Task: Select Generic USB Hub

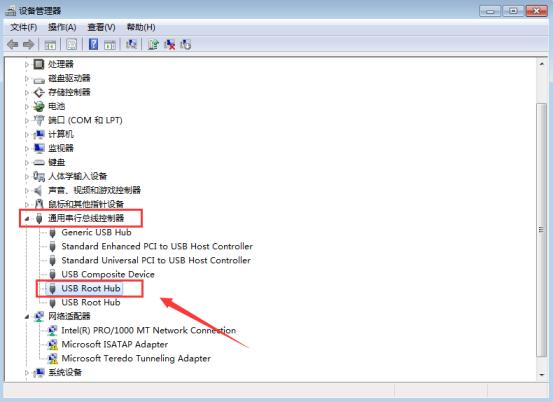Action: (x=96, y=232)
